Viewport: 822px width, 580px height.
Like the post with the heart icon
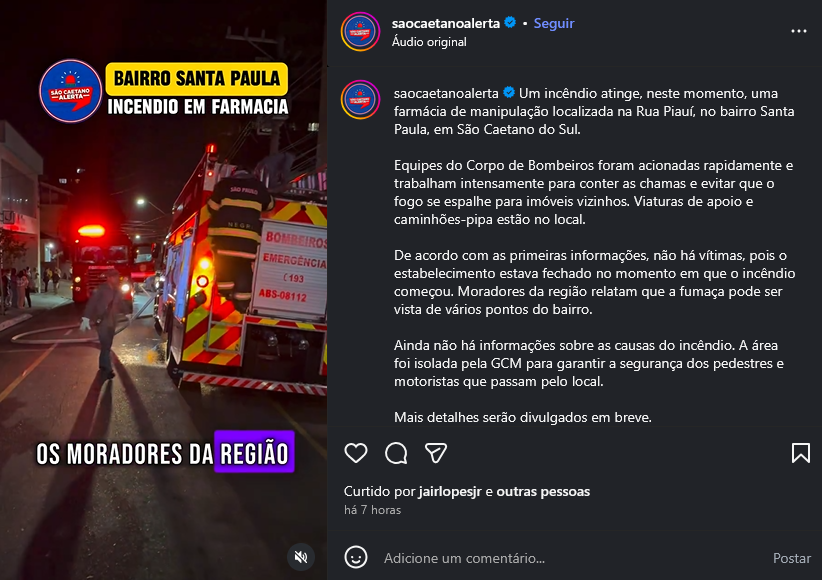click(x=356, y=453)
